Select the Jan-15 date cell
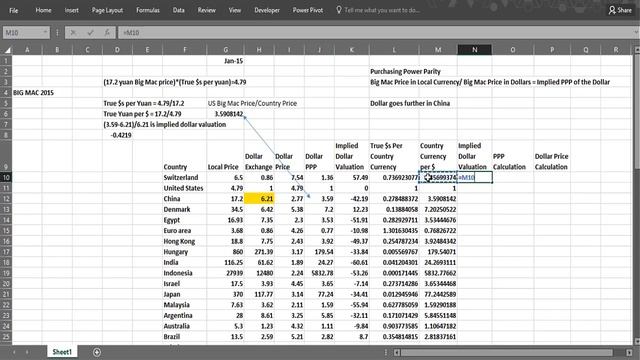Image resolution: width=640 pixels, height=360 pixels. (x=226, y=61)
